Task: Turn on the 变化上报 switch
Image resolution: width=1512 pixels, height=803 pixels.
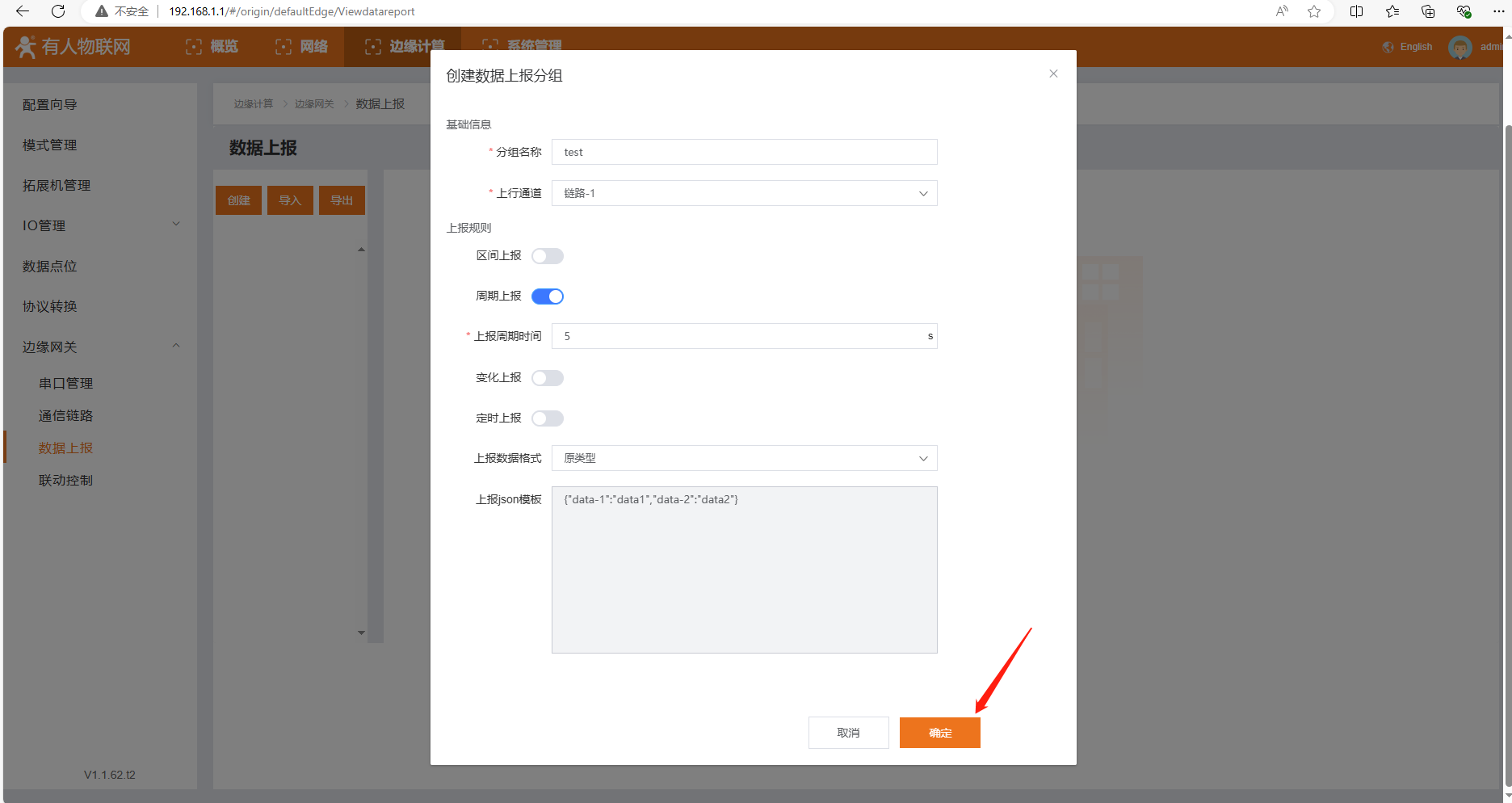Action: 547,378
